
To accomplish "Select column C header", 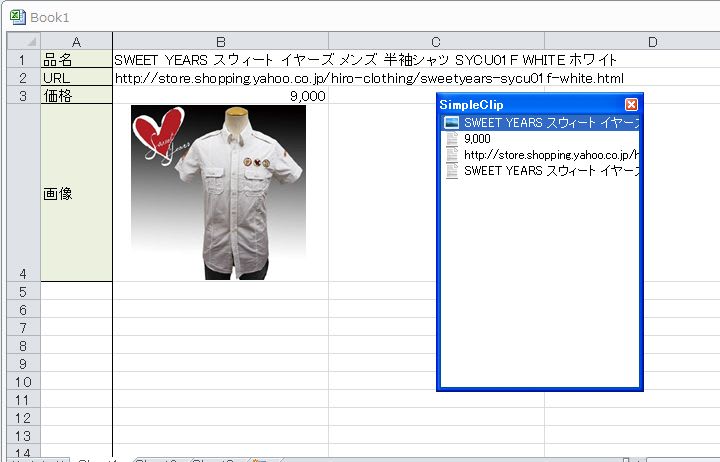I will tap(436, 41).
